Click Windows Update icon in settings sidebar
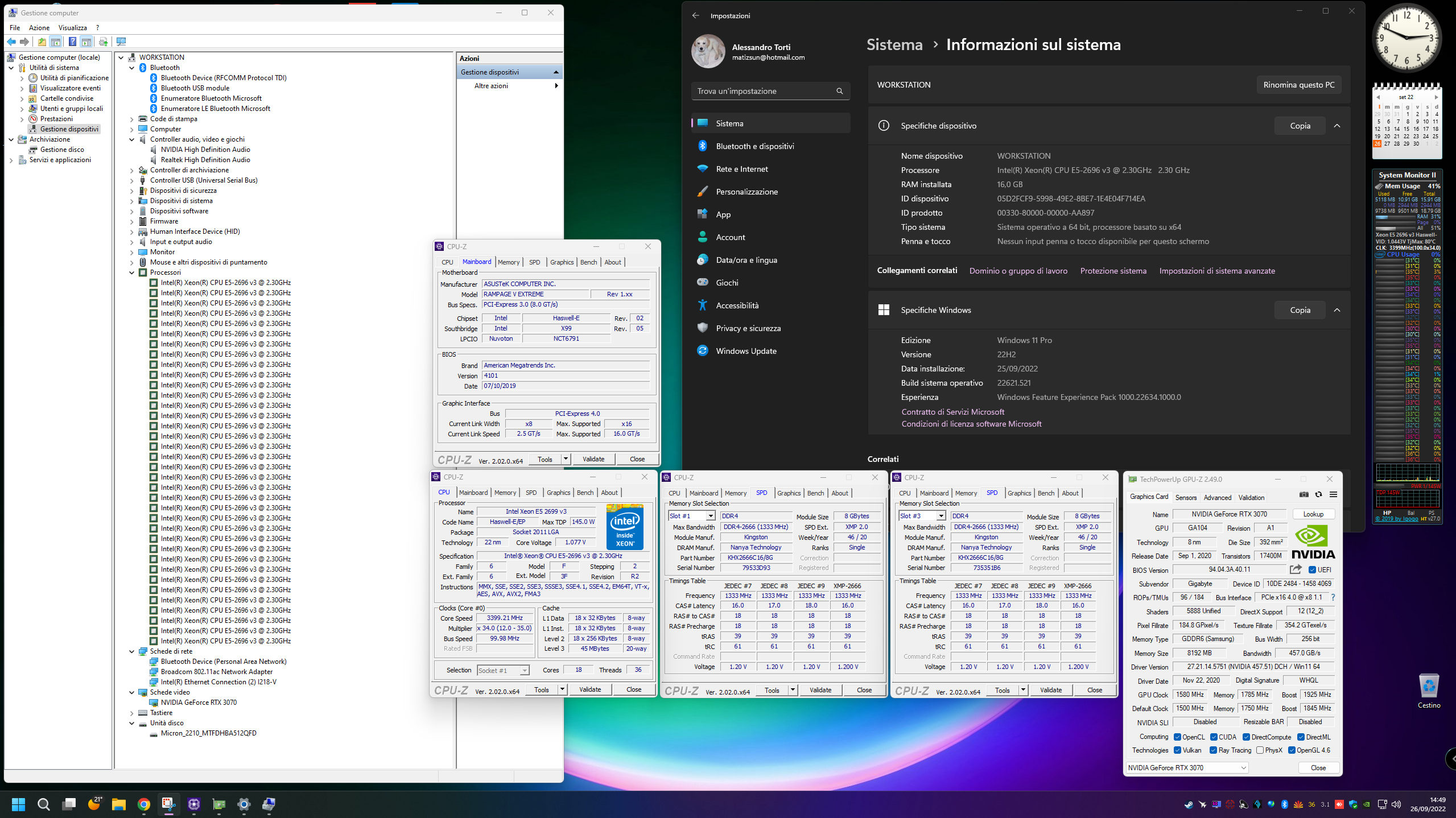1456x818 pixels. pos(703,351)
